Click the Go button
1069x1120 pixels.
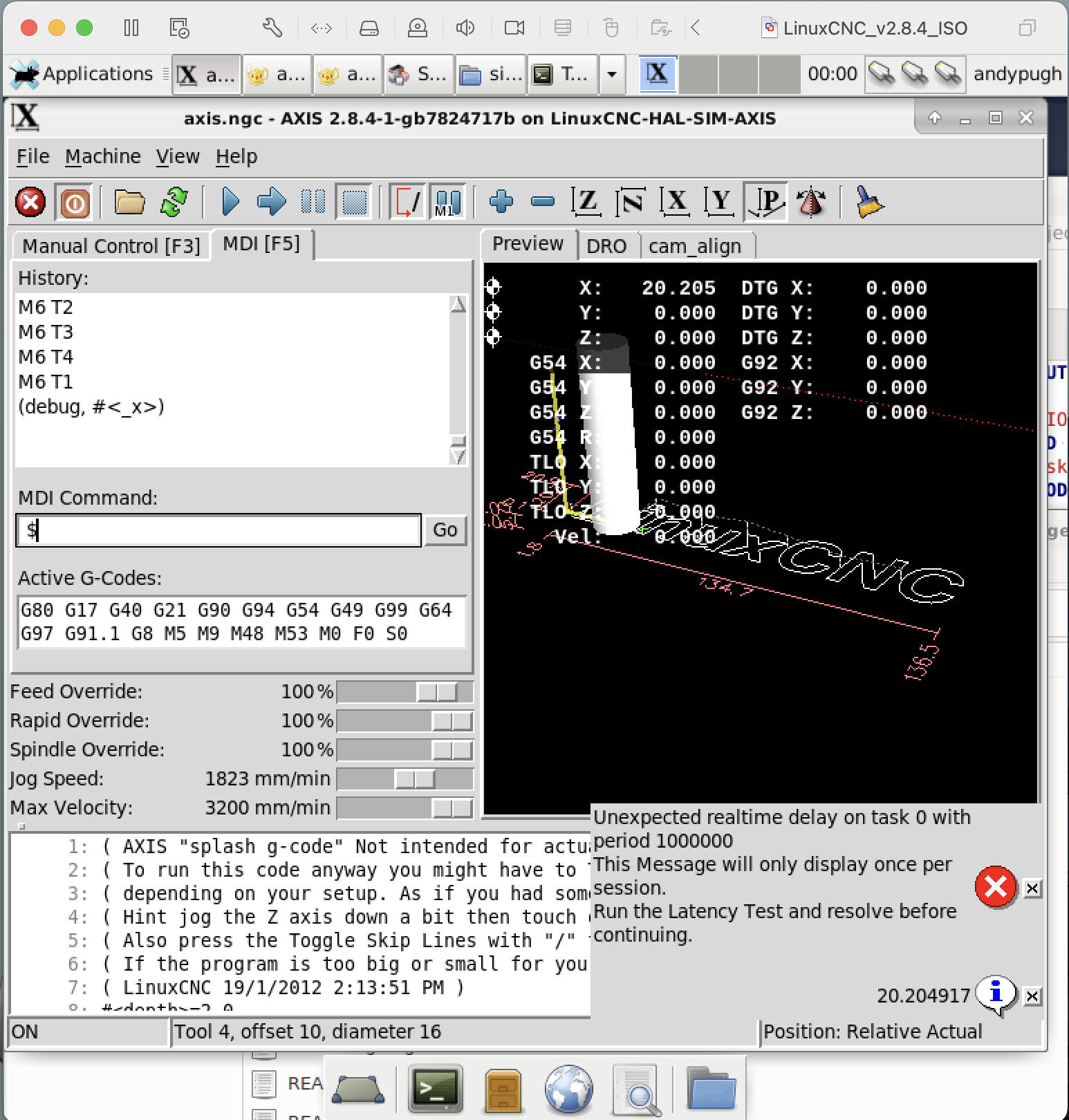pos(445,530)
